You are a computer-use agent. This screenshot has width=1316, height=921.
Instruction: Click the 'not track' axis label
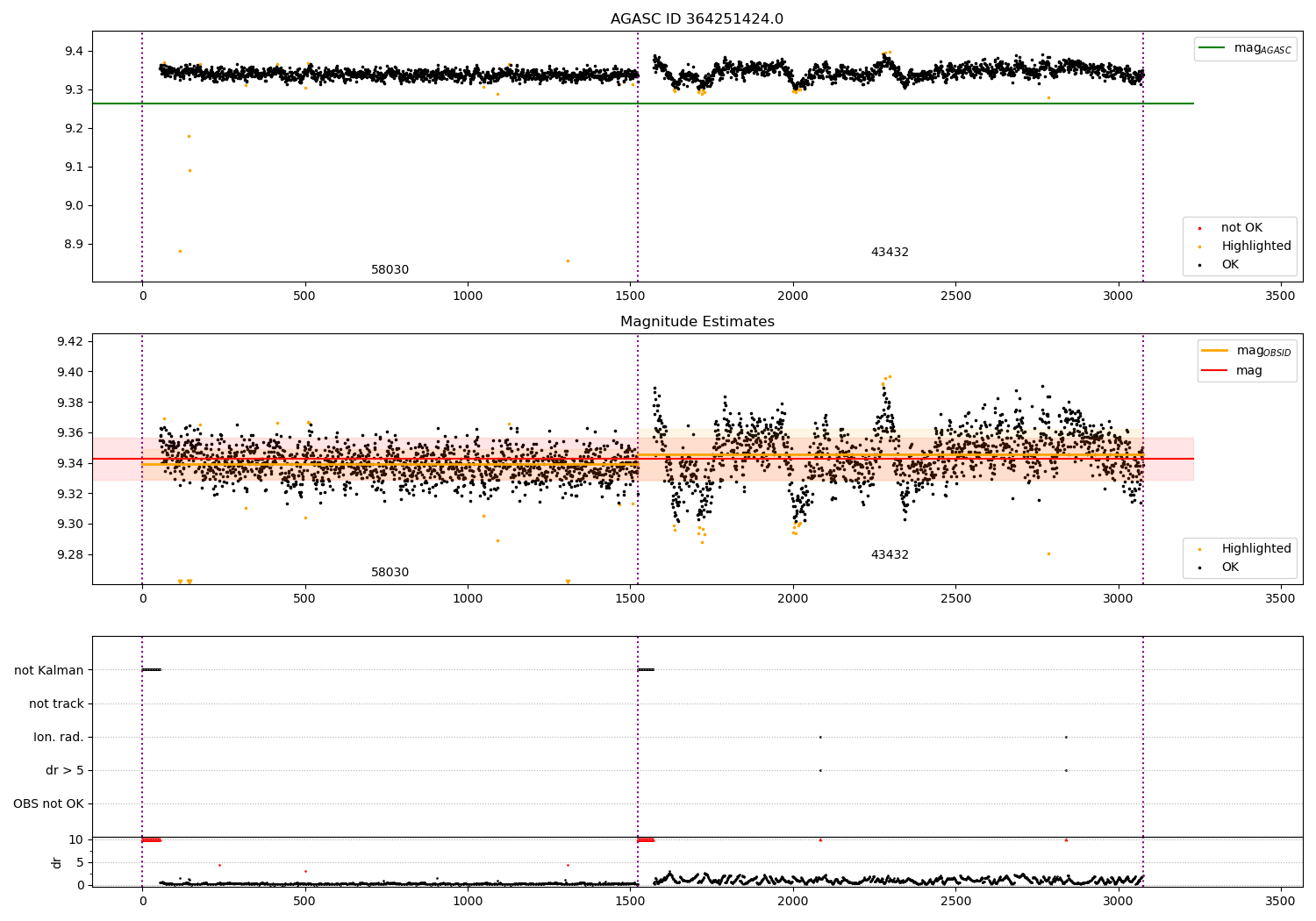tap(56, 703)
